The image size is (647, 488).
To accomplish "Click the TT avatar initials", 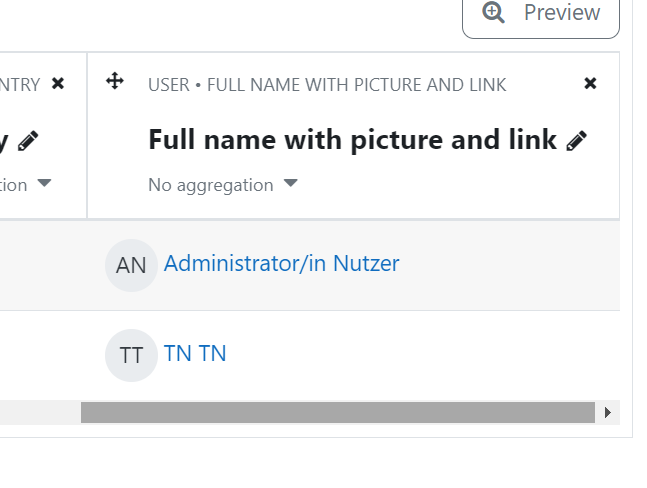I will pos(131,355).
